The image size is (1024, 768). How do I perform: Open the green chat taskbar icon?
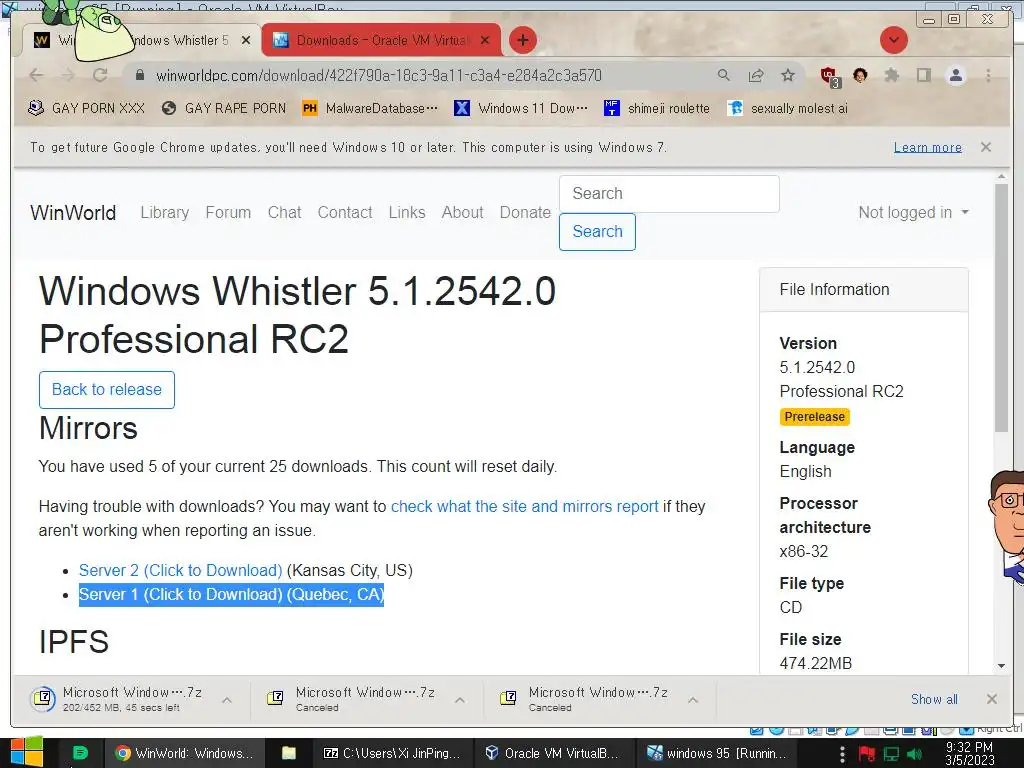(80, 753)
